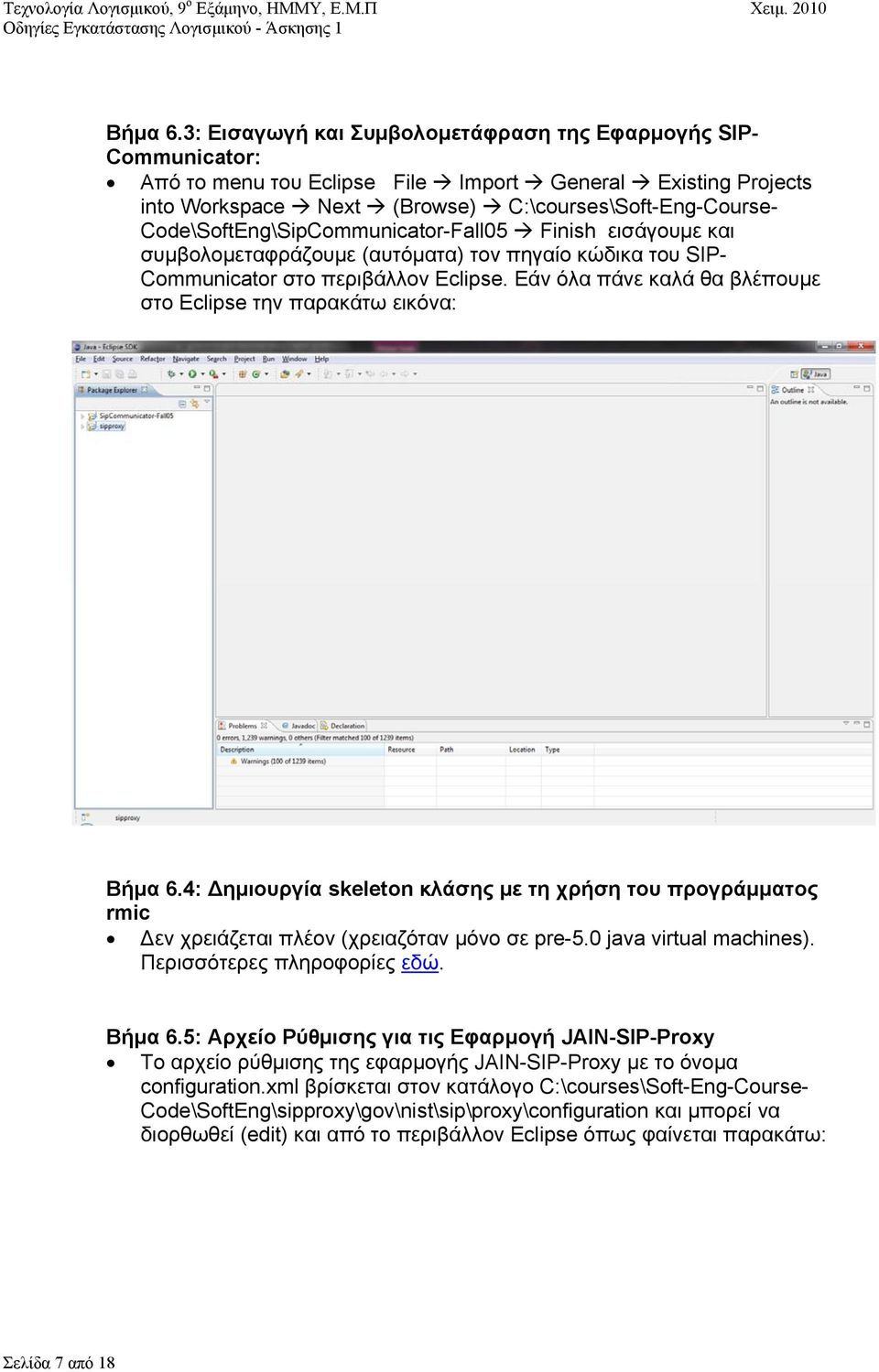Switch to the Package Explorer tab
Screen dimensions: 879x1372
(112, 390)
